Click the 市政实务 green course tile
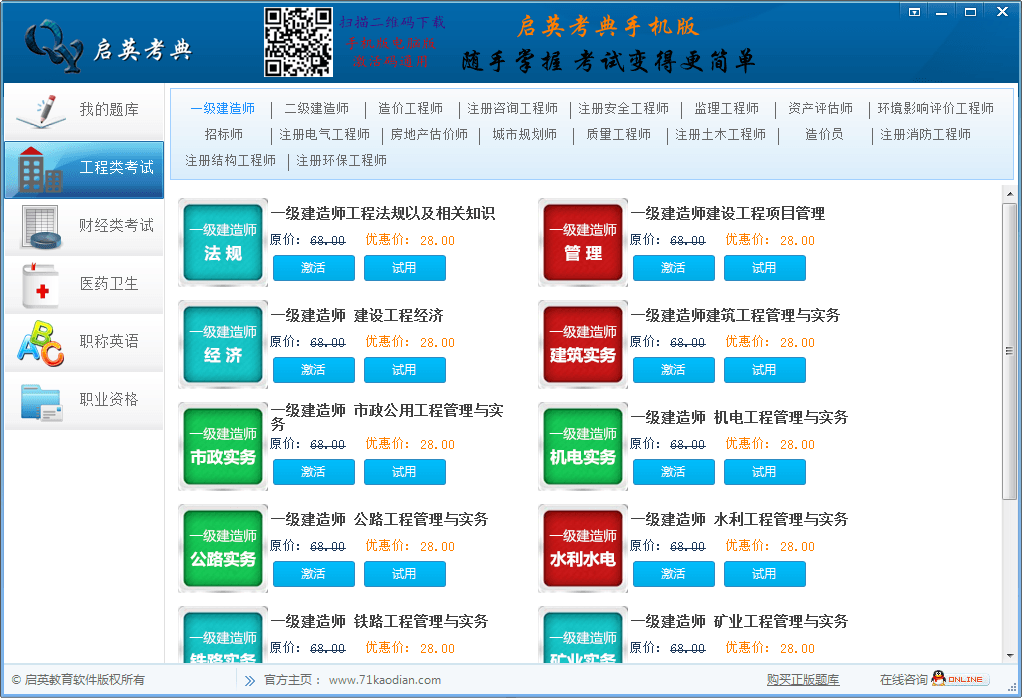The width and height of the screenshot is (1022, 698). [223, 446]
